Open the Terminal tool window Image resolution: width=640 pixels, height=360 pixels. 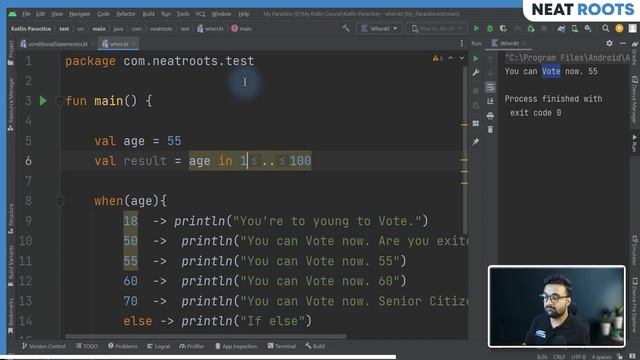[x=282, y=346]
